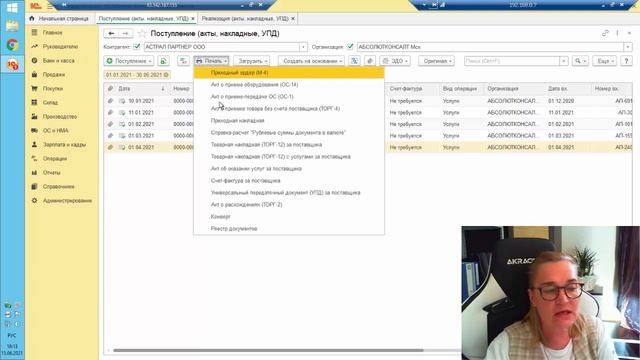Click the copy document icon beside Поступление
The height and width of the screenshot is (360, 640).
coord(163,61)
